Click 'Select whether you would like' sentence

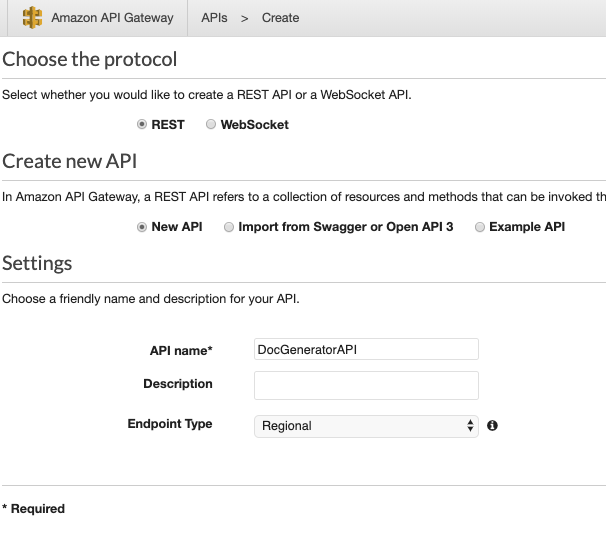pyautogui.click(x=207, y=95)
